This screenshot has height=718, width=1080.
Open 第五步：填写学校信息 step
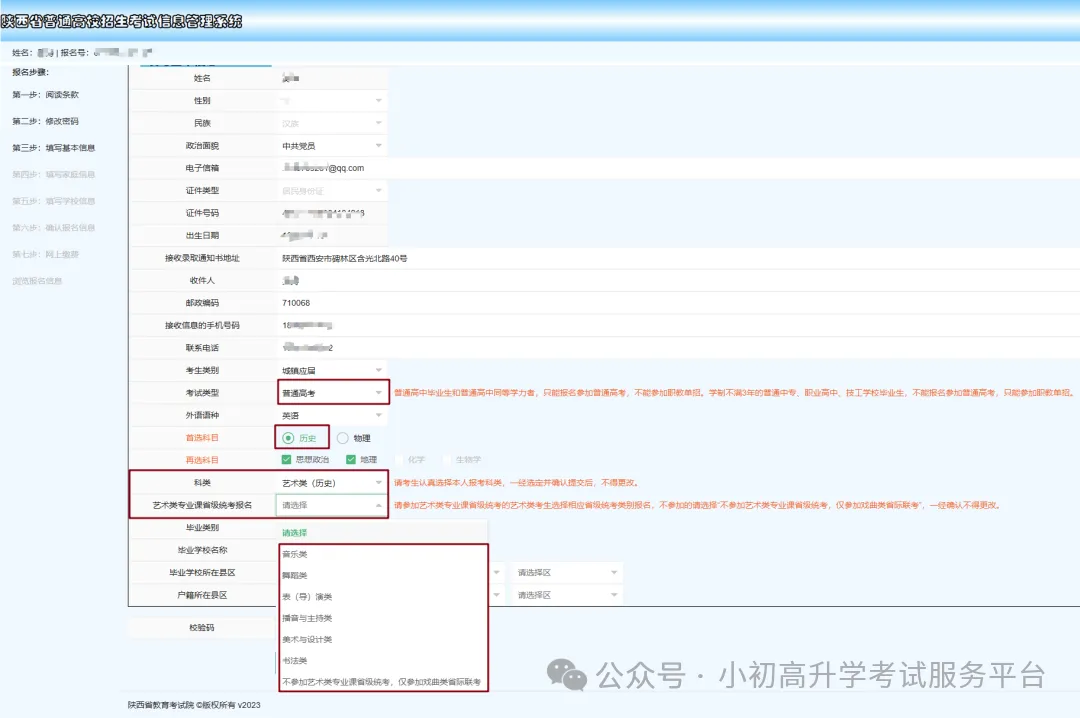click(54, 201)
